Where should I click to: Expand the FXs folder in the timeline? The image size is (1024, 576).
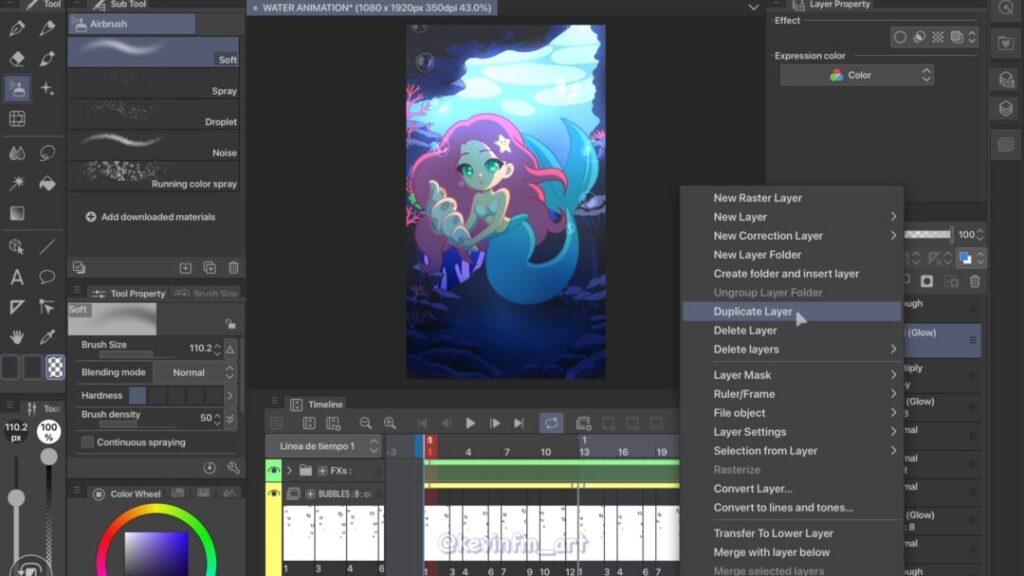(289, 470)
